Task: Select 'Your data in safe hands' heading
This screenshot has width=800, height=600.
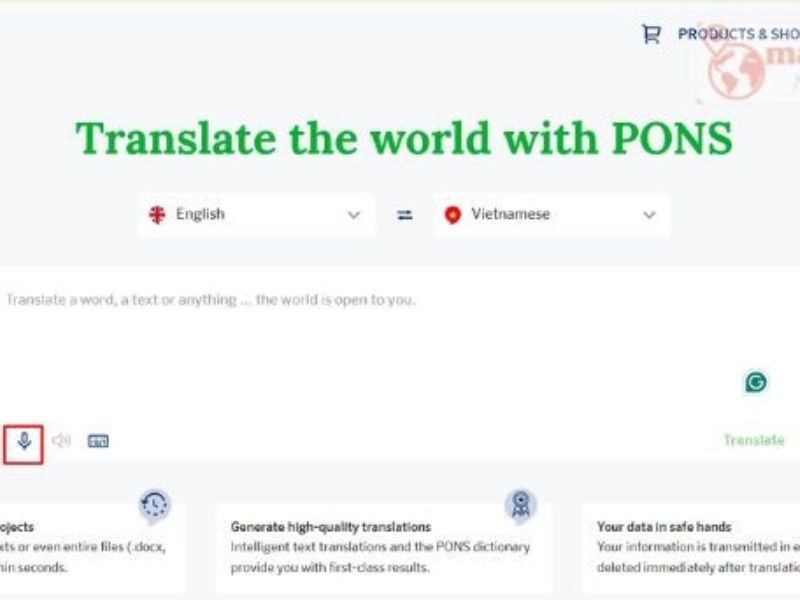Action: [664, 527]
